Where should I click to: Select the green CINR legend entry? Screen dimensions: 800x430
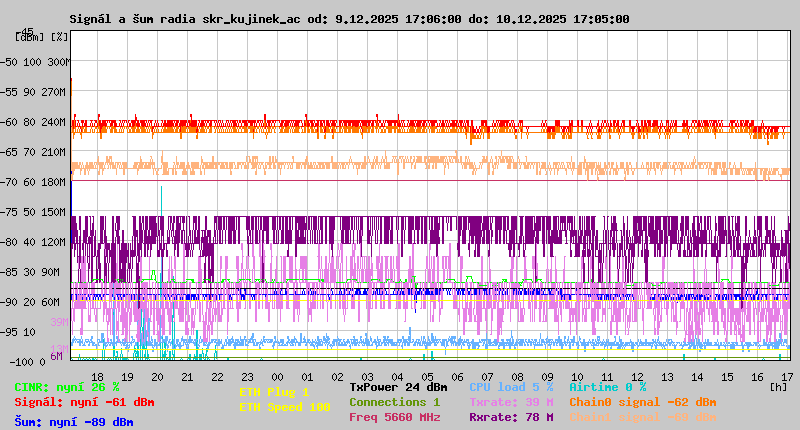click(67, 386)
